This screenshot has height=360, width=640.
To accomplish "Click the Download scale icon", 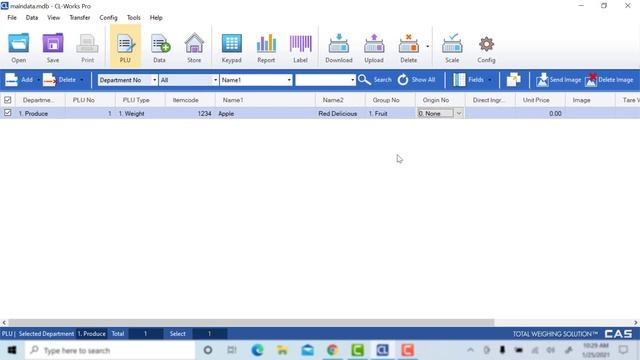I will 339,47.
